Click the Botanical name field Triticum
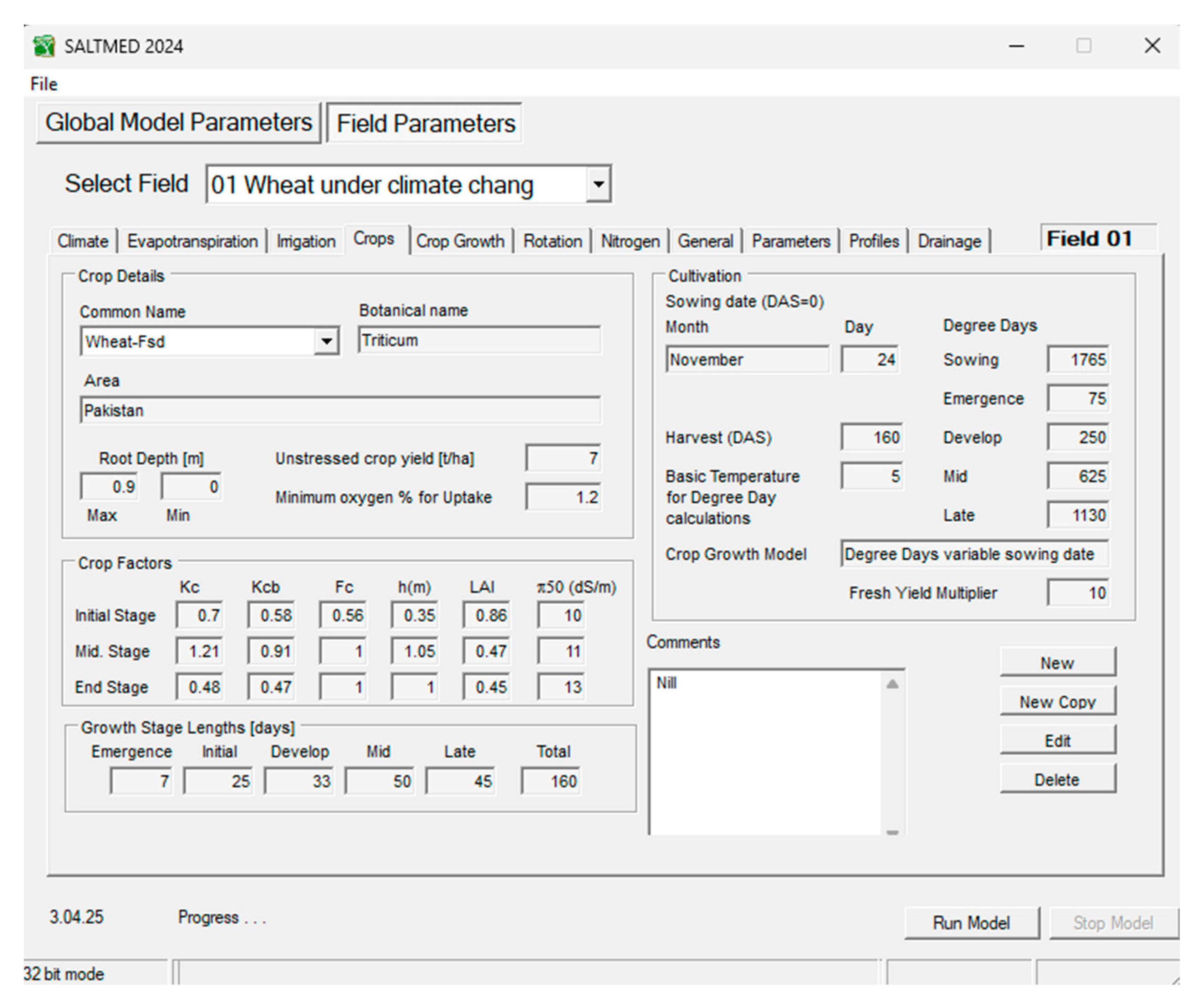 (x=479, y=340)
